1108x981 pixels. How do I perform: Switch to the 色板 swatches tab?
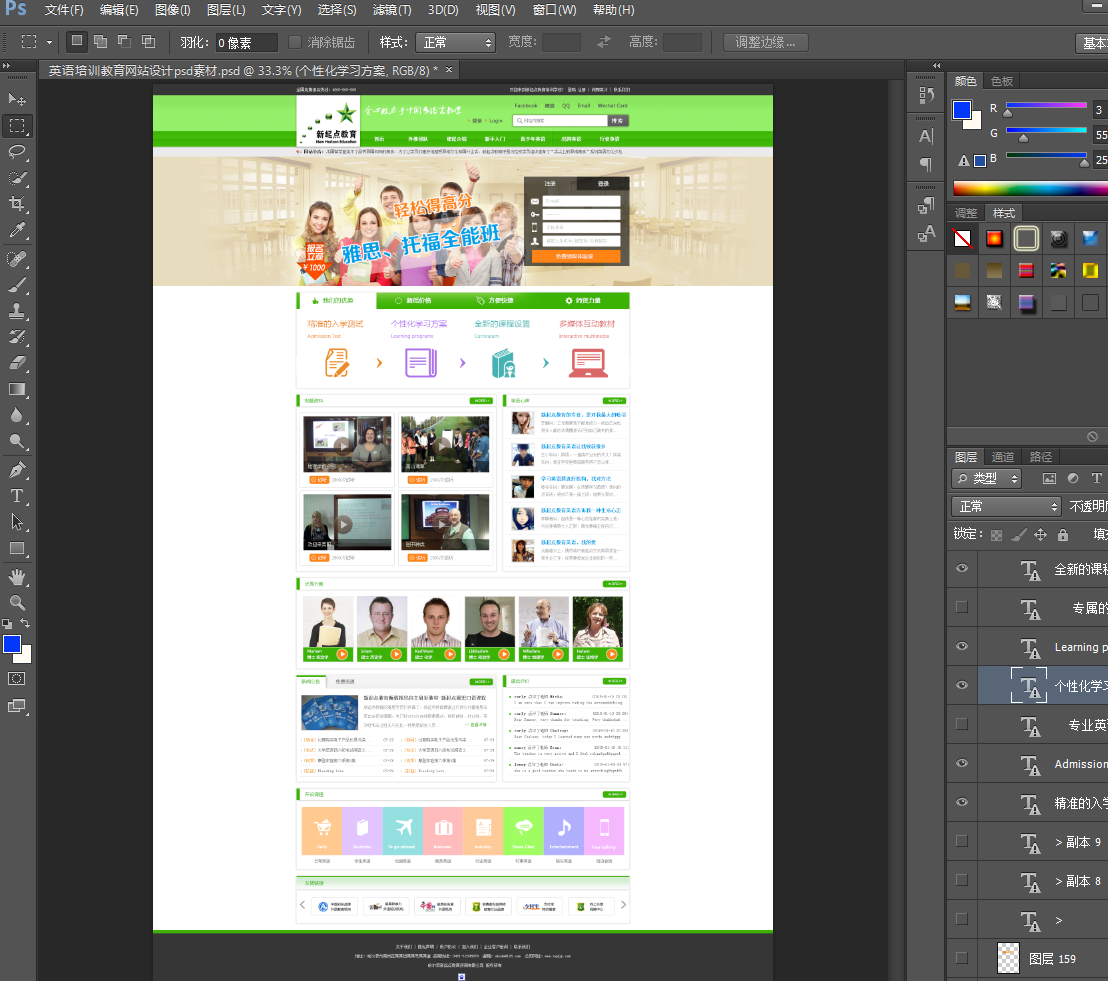[x=1001, y=81]
